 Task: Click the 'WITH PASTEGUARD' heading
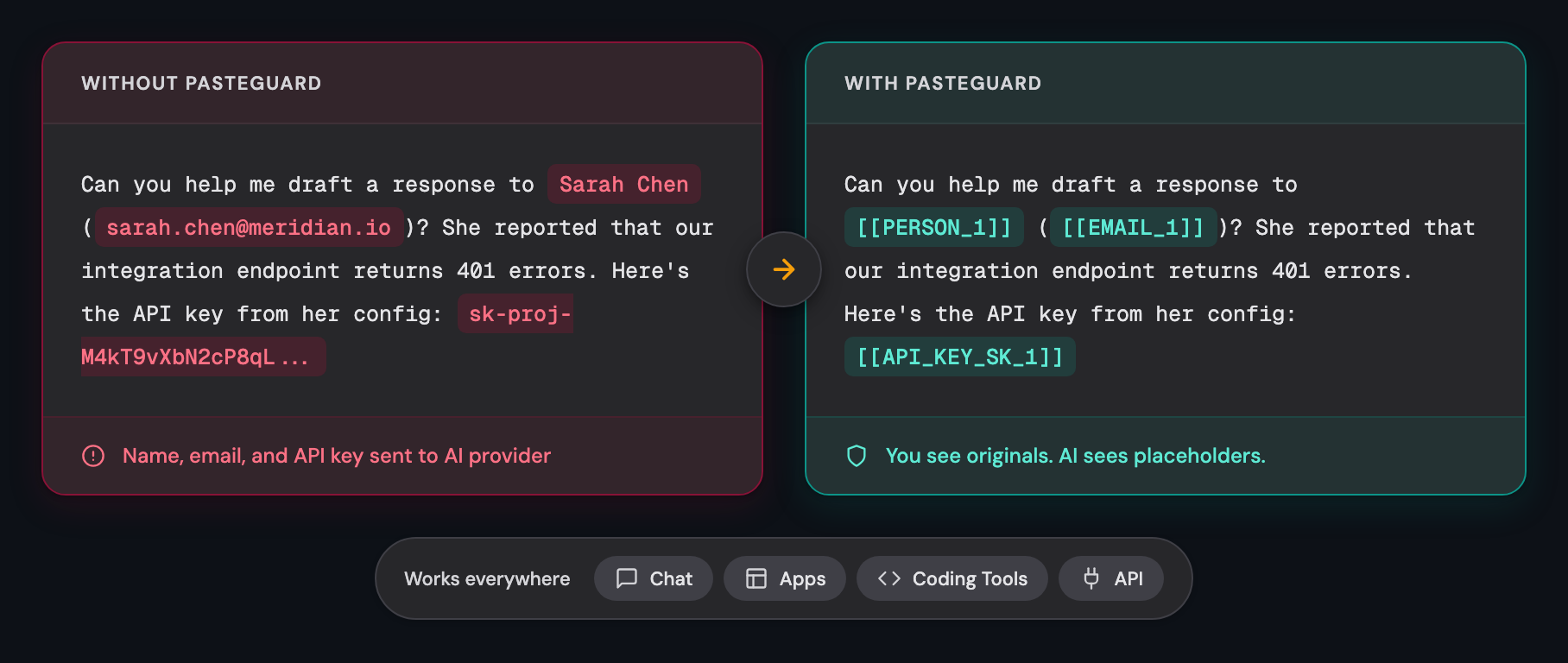click(943, 84)
